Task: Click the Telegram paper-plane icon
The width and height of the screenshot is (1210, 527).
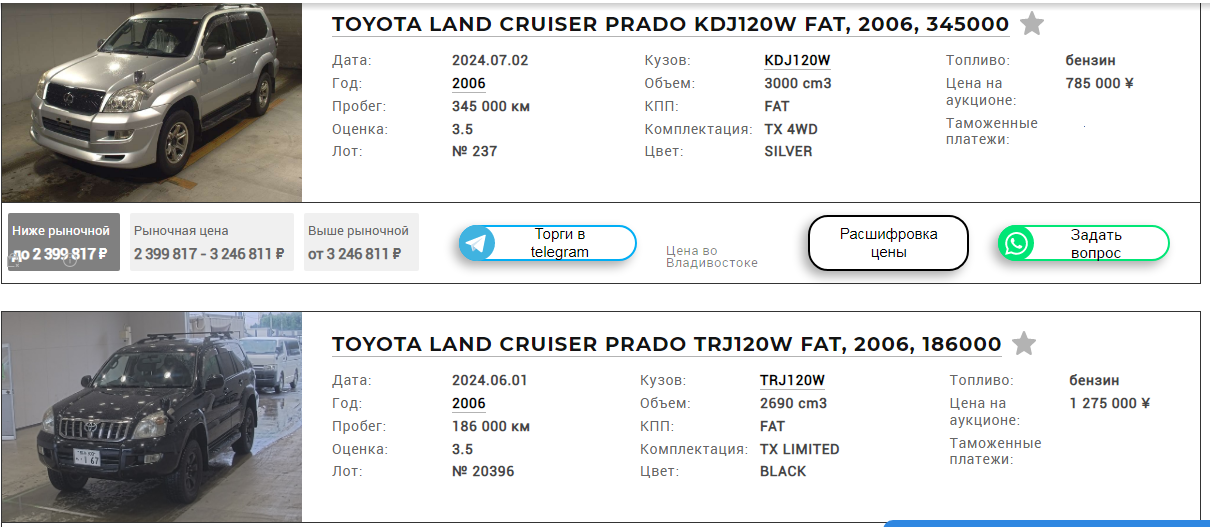Action: [x=478, y=243]
